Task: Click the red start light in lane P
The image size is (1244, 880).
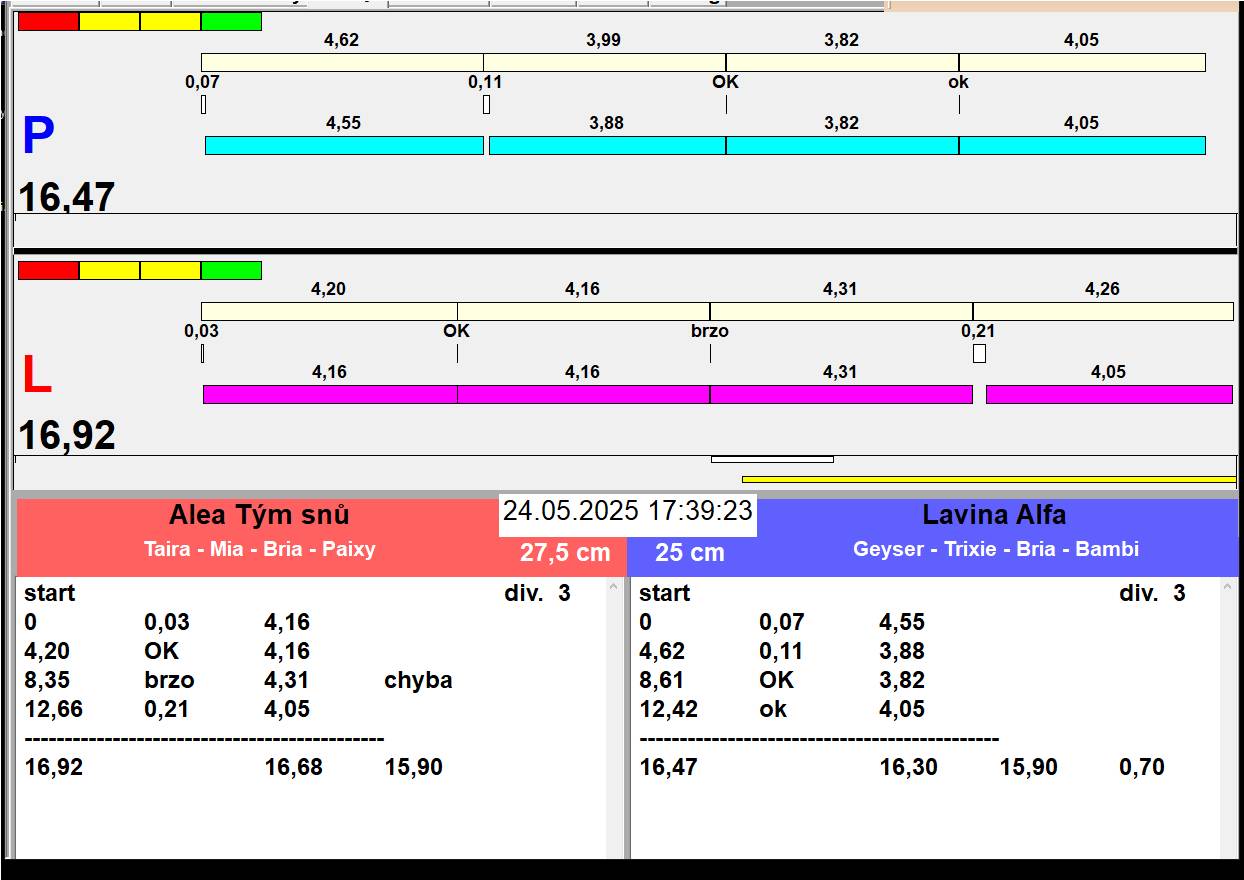Action: [x=48, y=21]
